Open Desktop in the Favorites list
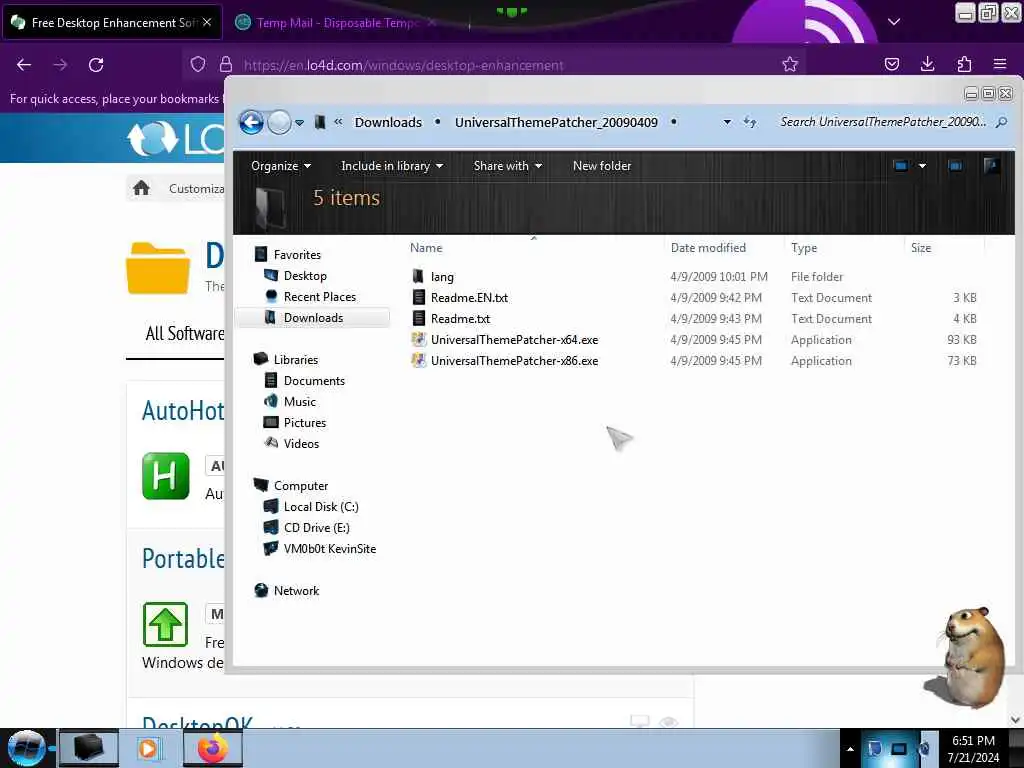The image size is (1024, 768). 305,276
